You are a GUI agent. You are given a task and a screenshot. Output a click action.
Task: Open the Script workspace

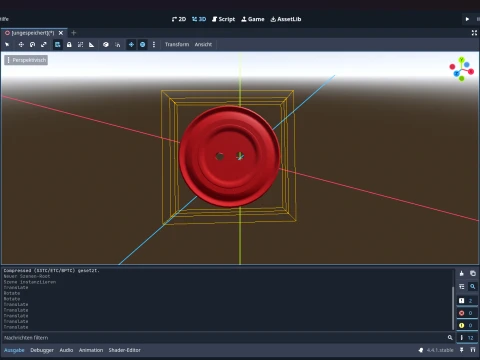pyautogui.click(x=224, y=19)
